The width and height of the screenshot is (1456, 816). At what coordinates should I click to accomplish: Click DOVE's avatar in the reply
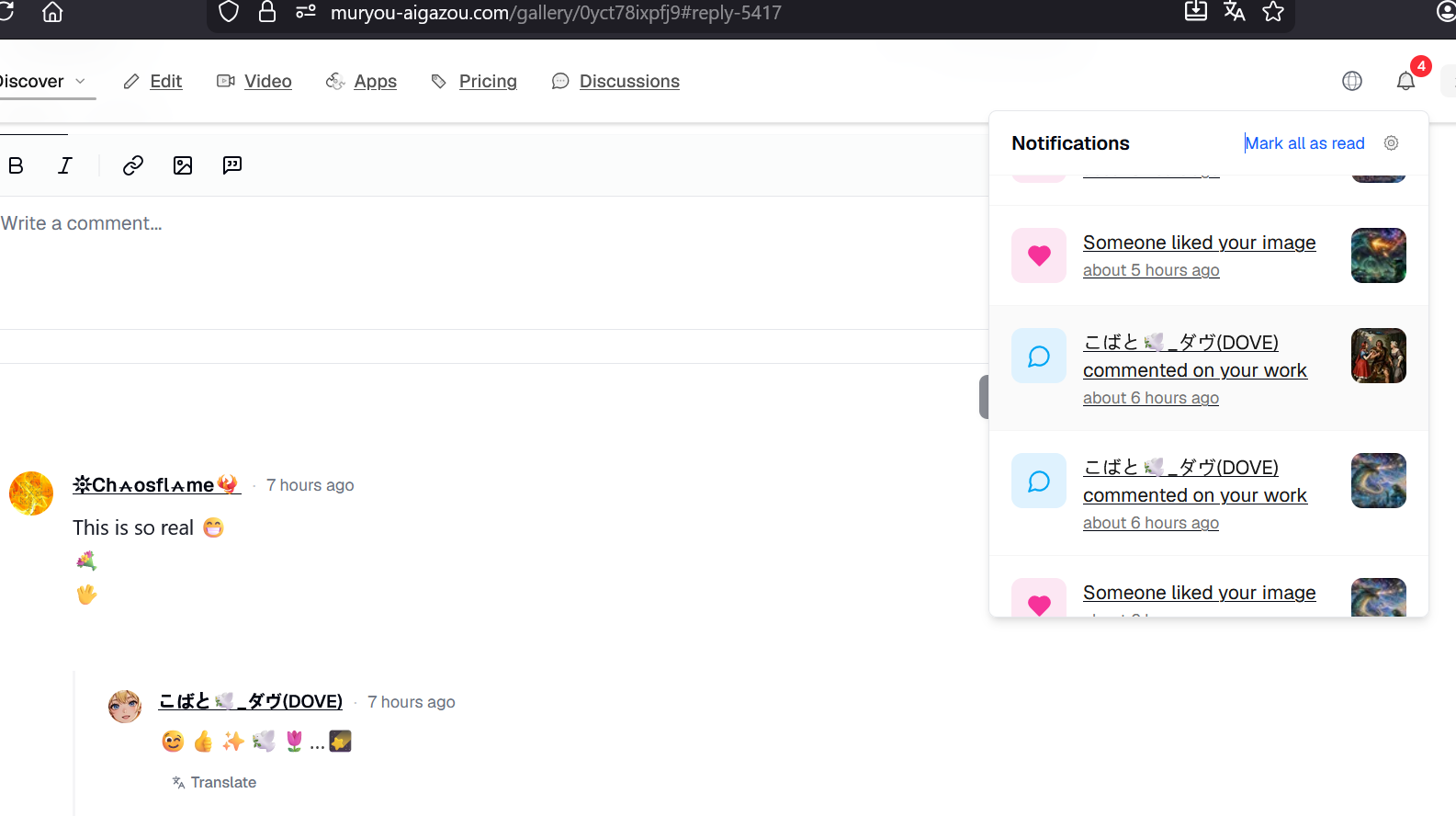pos(125,707)
